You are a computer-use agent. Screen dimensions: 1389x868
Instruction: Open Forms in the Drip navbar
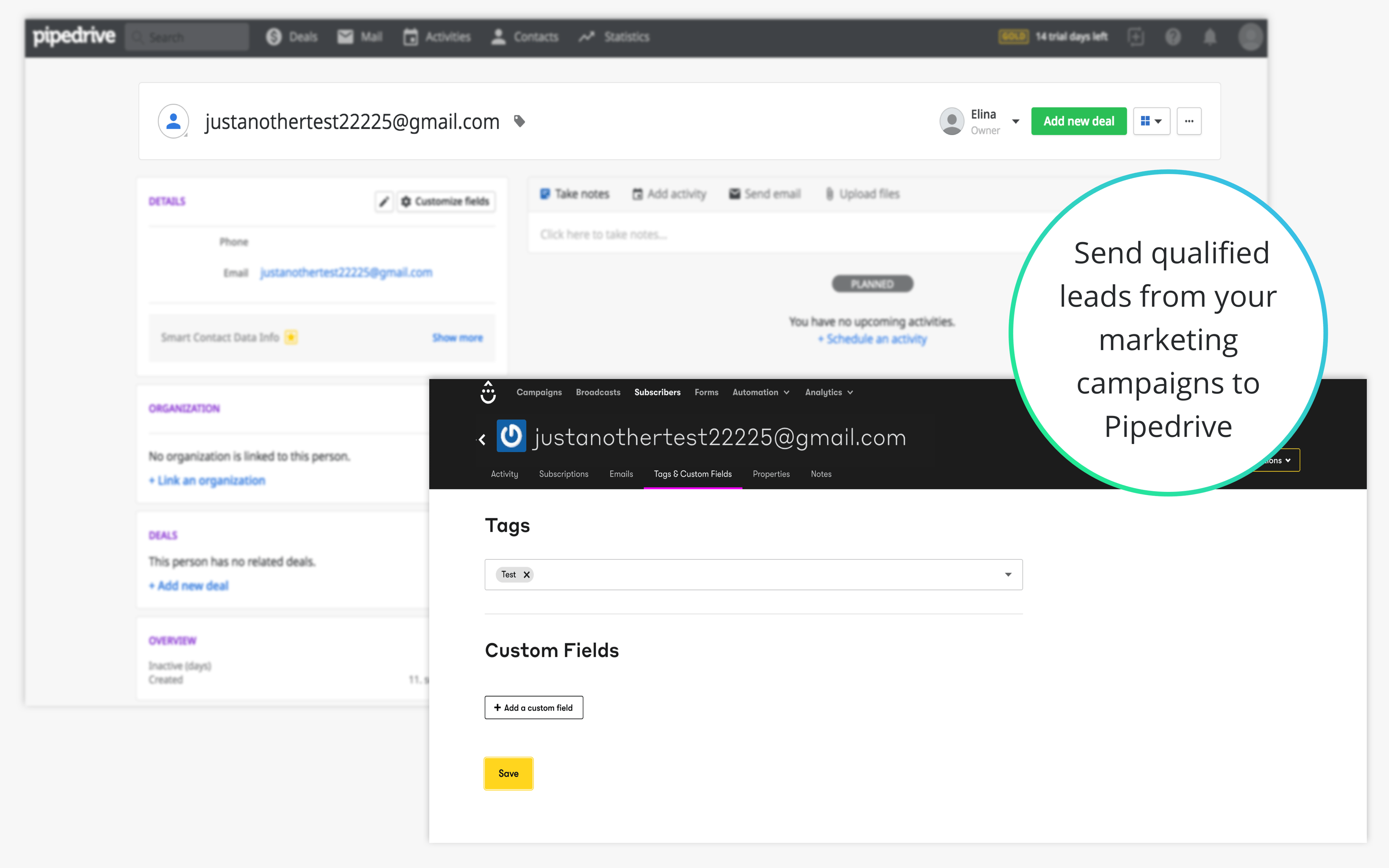point(706,392)
